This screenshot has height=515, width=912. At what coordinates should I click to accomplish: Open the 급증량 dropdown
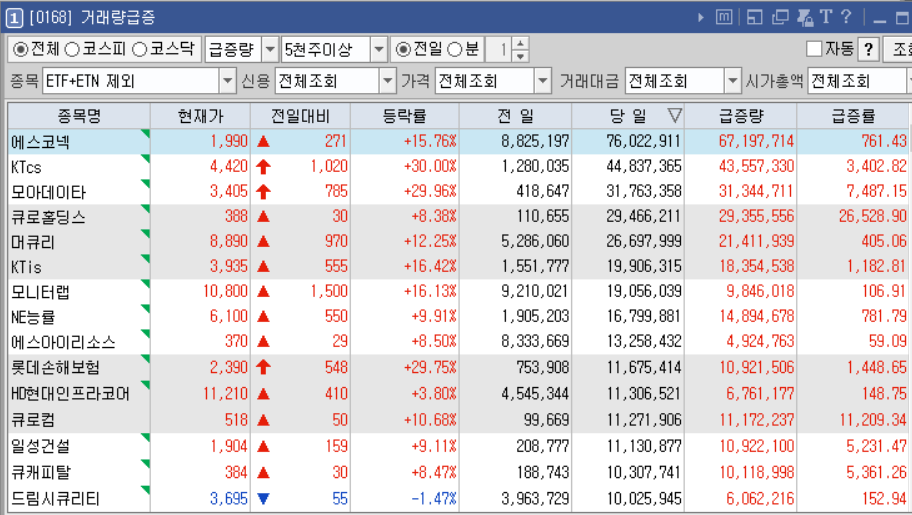270,49
